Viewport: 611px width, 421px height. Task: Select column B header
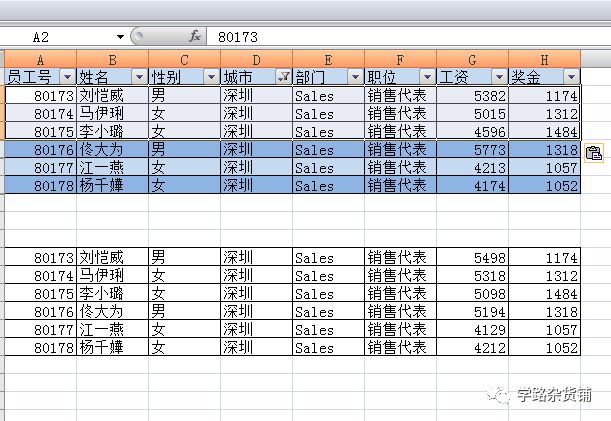[113, 60]
